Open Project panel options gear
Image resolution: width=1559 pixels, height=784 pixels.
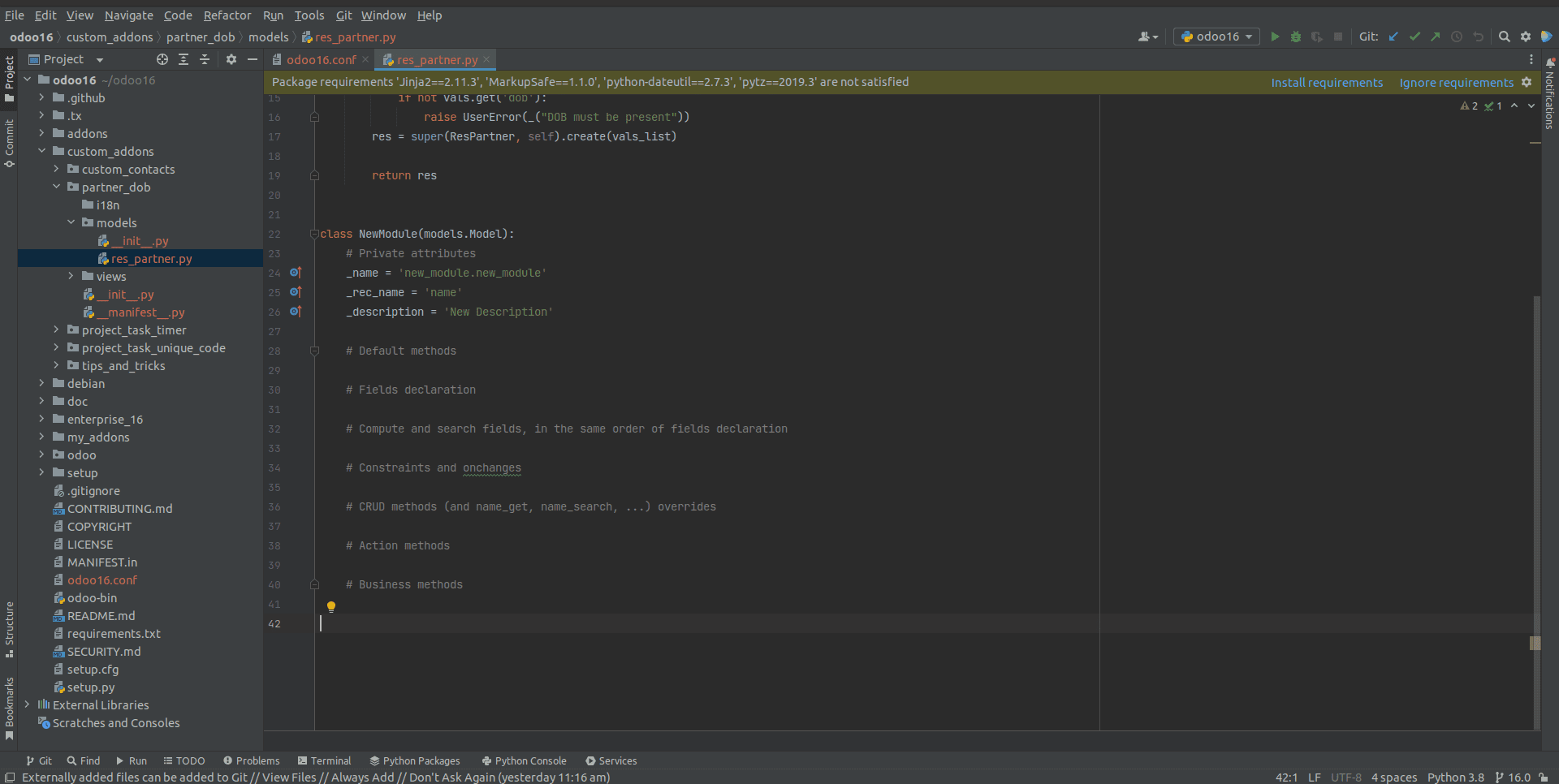point(231,59)
